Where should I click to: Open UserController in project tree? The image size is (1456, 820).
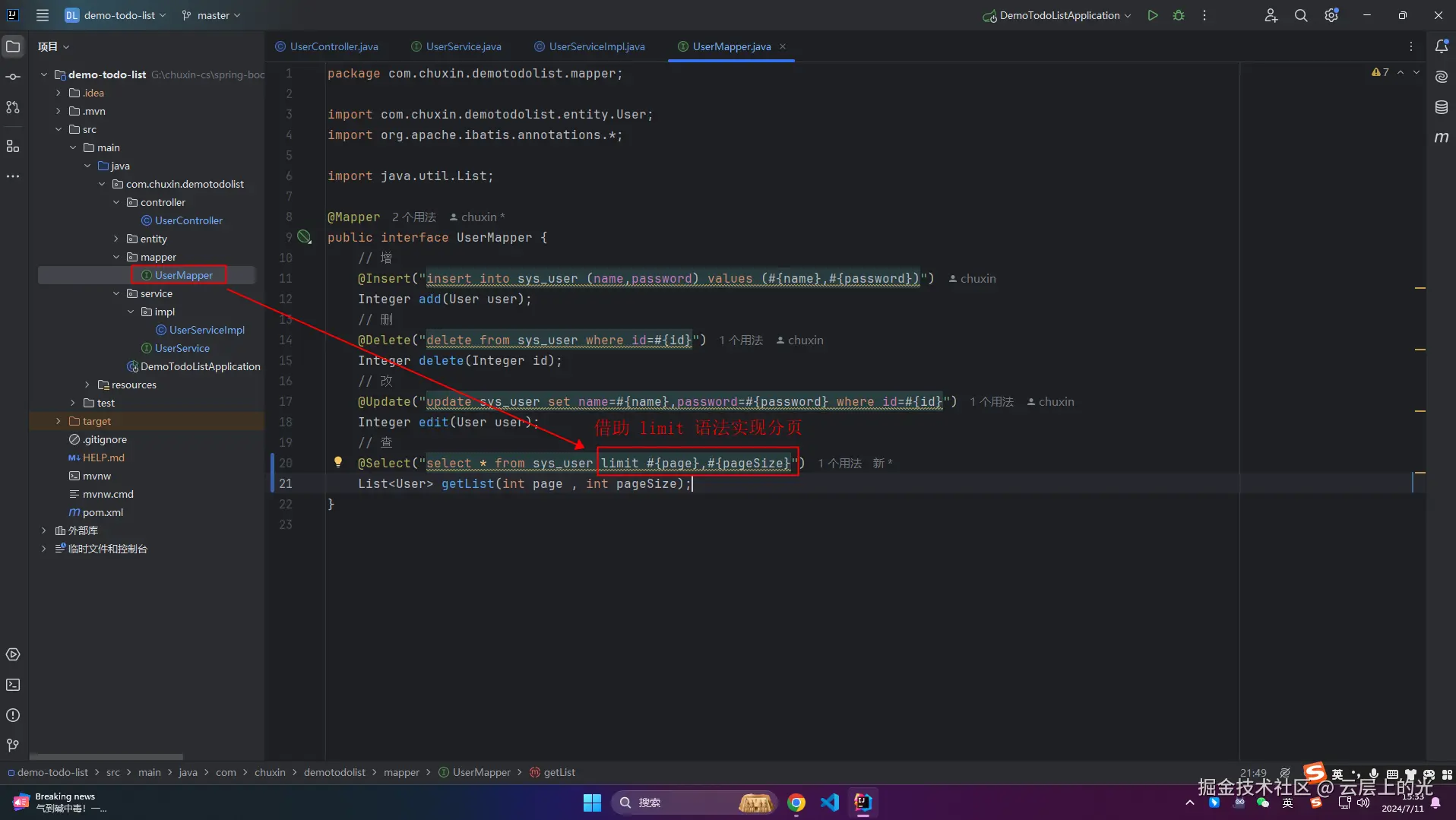pyautogui.click(x=182, y=220)
